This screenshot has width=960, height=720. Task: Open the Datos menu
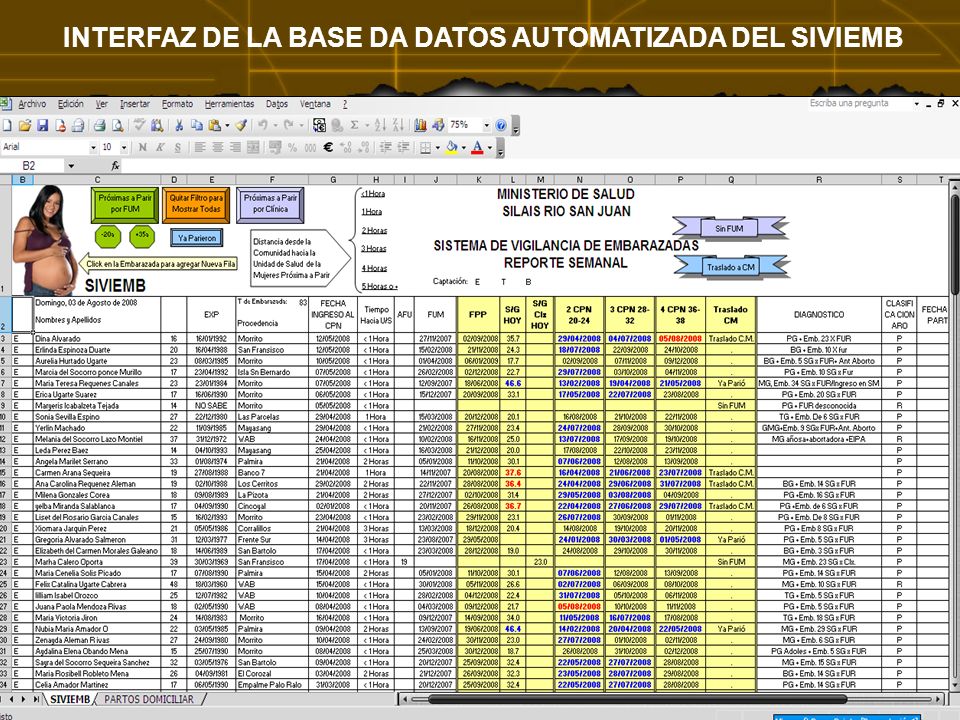(x=277, y=104)
